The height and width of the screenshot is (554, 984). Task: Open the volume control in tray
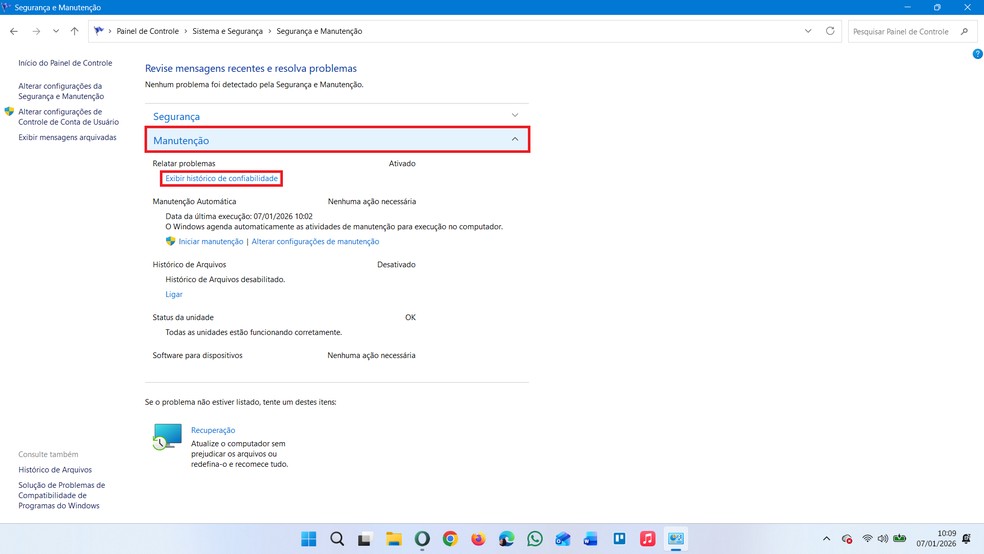[883, 538]
